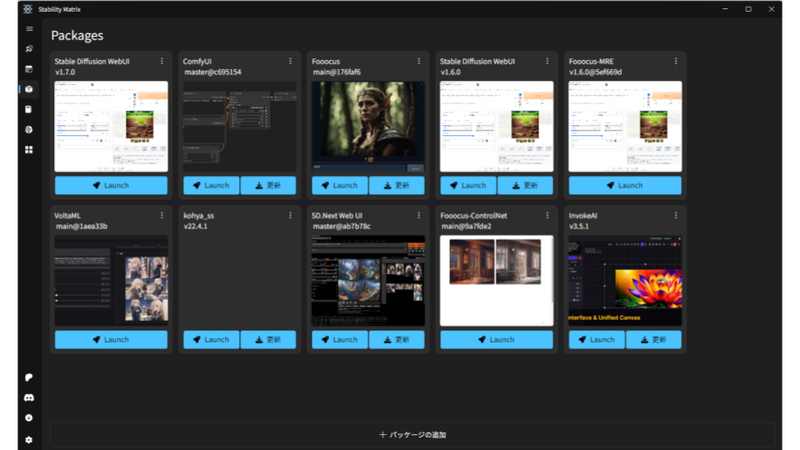Launch Fooocus main@176faf6 package
Image resolution: width=800 pixels, height=450 pixels.
(x=340, y=185)
